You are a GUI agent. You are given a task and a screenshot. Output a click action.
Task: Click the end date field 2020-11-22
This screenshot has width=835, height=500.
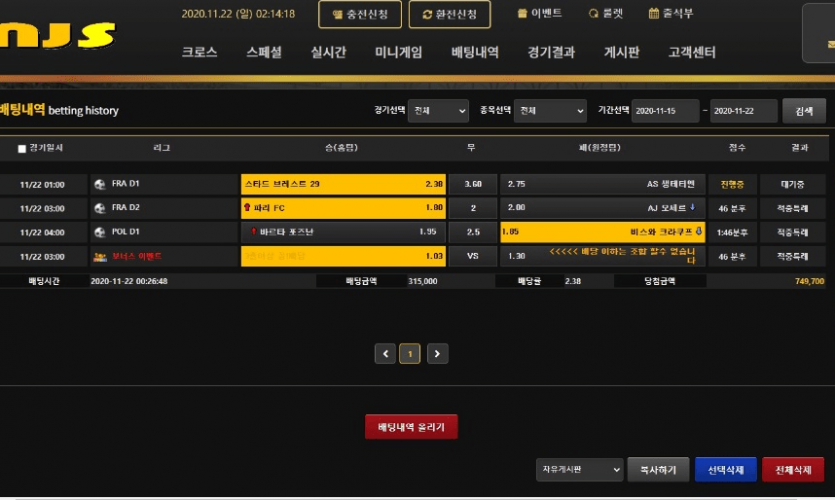[x=743, y=111]
